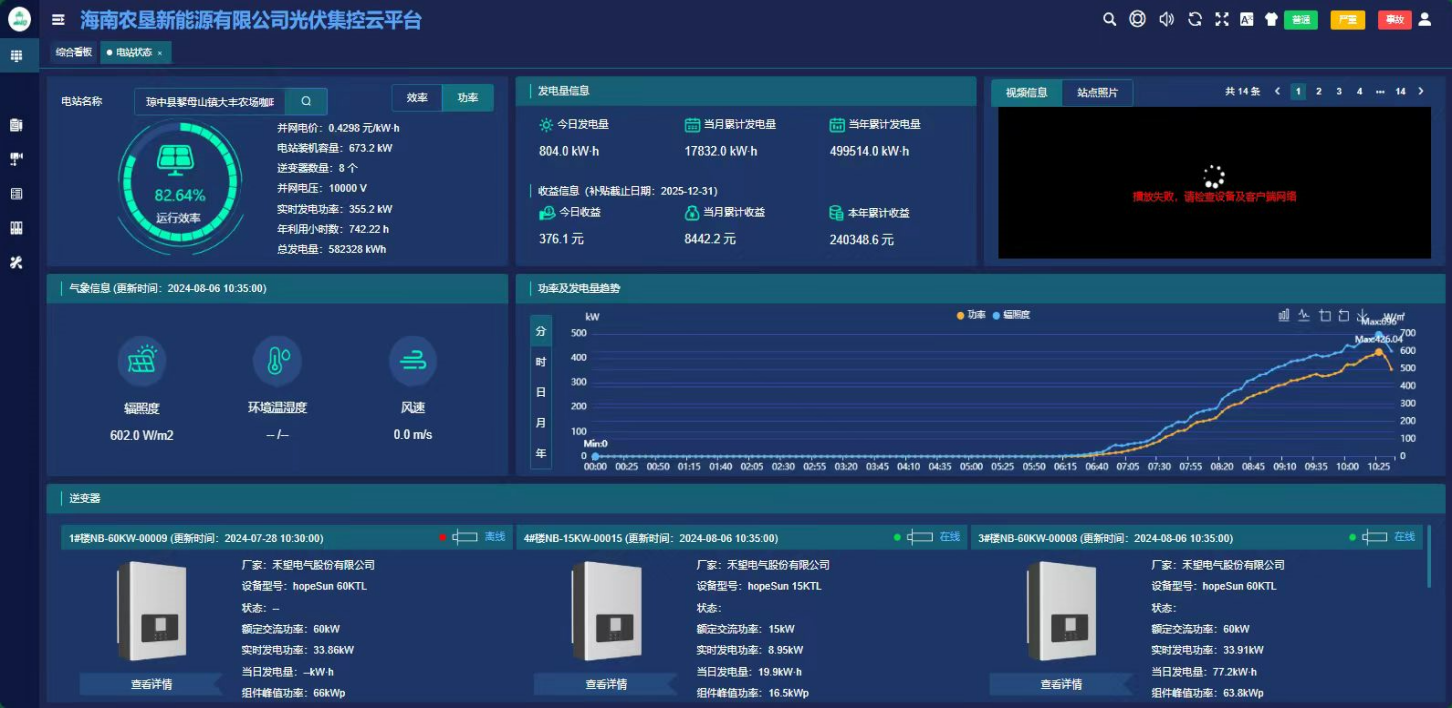Collapse the sidebar with the hamburger icon
Image resolution: width=1452 pixels, height=708 pixels.
(x=59, y=19)
